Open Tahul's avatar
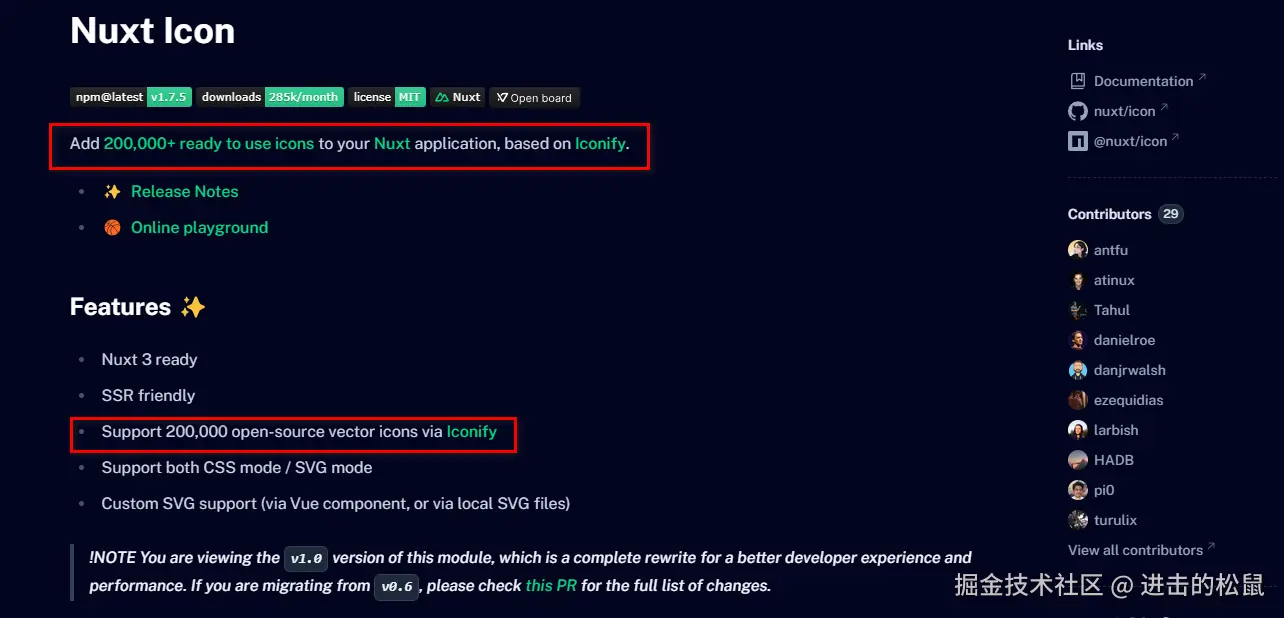The image size is (1284, 618). click(x=1077, y=310)
